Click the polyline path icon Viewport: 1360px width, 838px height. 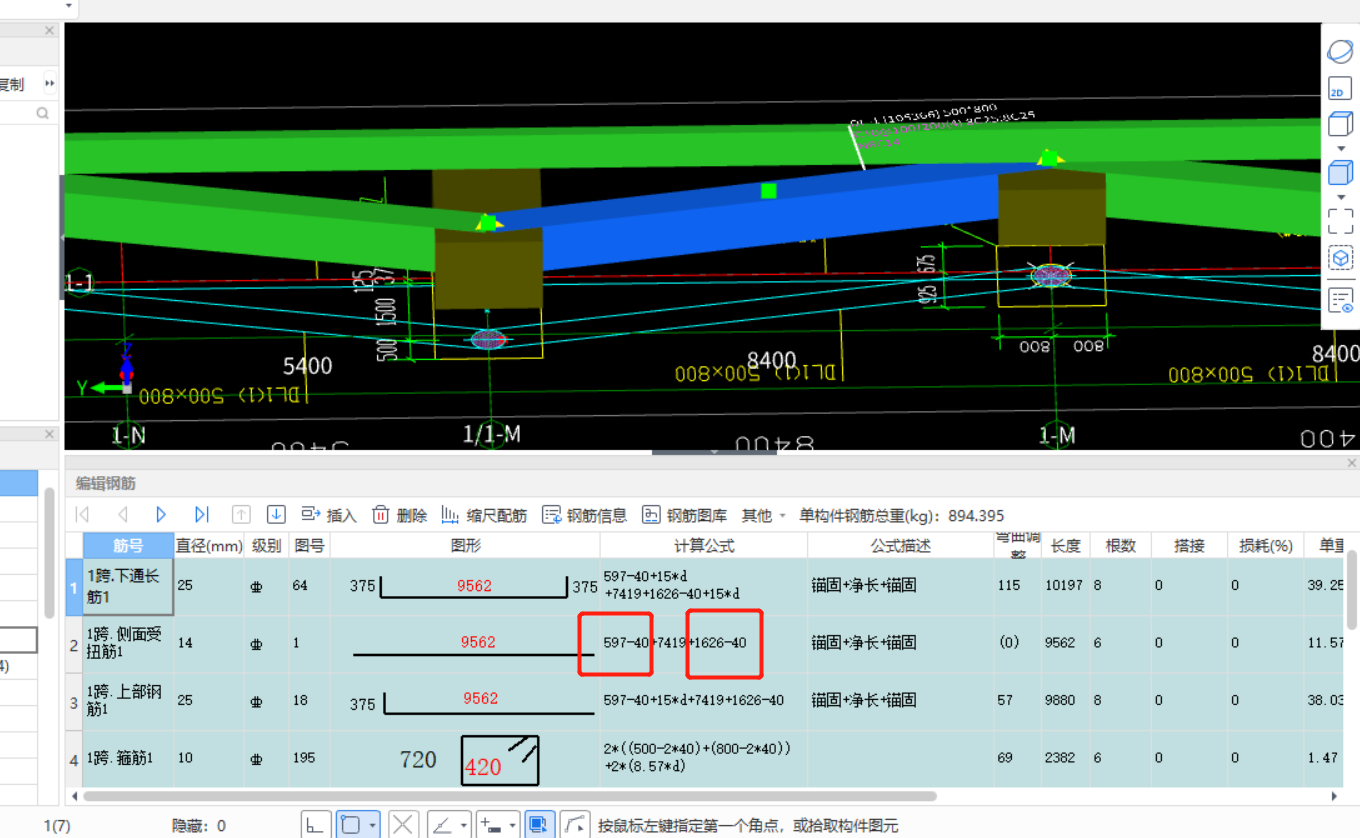click(x=574, y=825)
